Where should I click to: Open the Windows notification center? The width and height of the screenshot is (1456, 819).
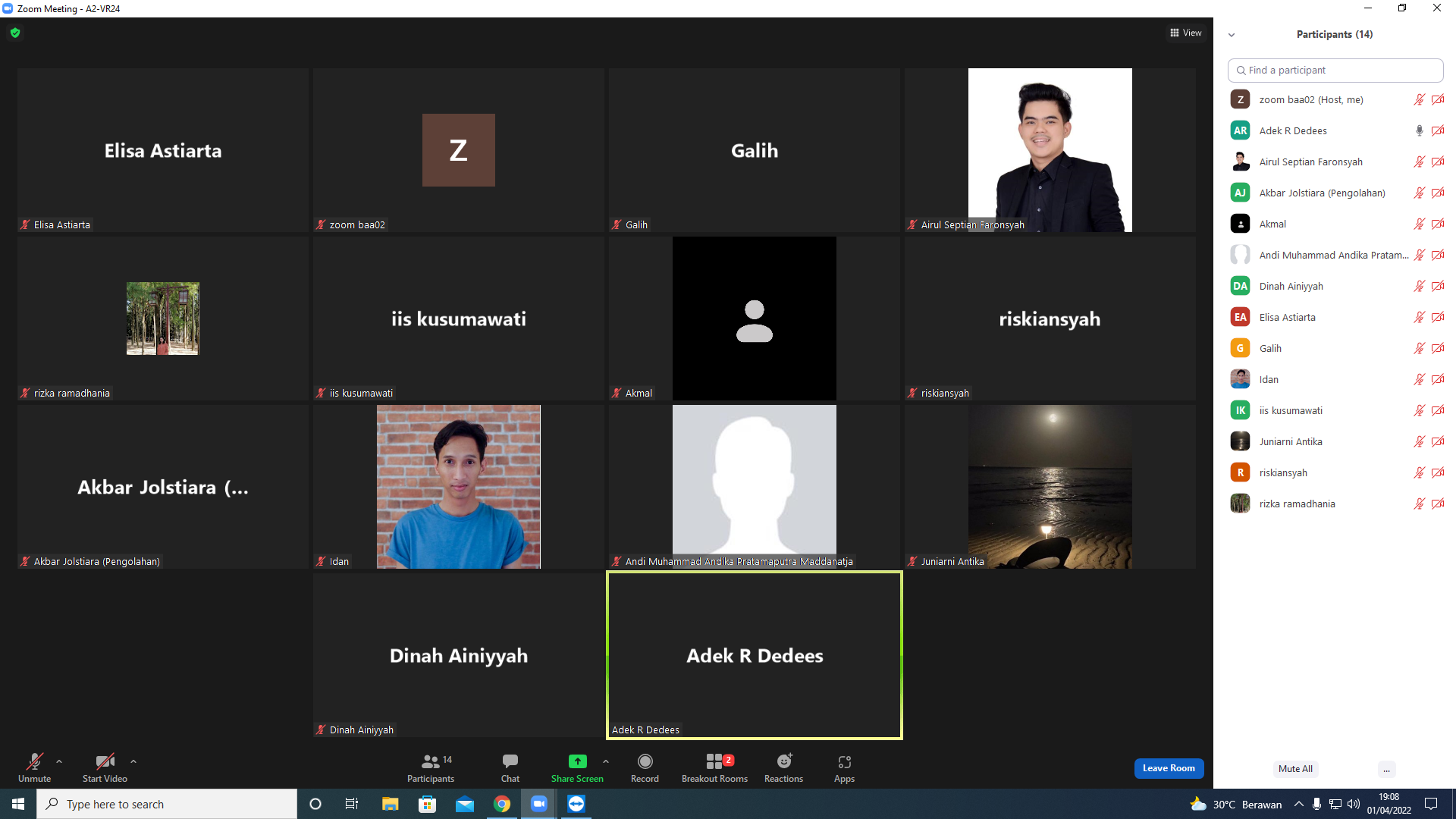pyautogui.click(x=1431, y=804)
